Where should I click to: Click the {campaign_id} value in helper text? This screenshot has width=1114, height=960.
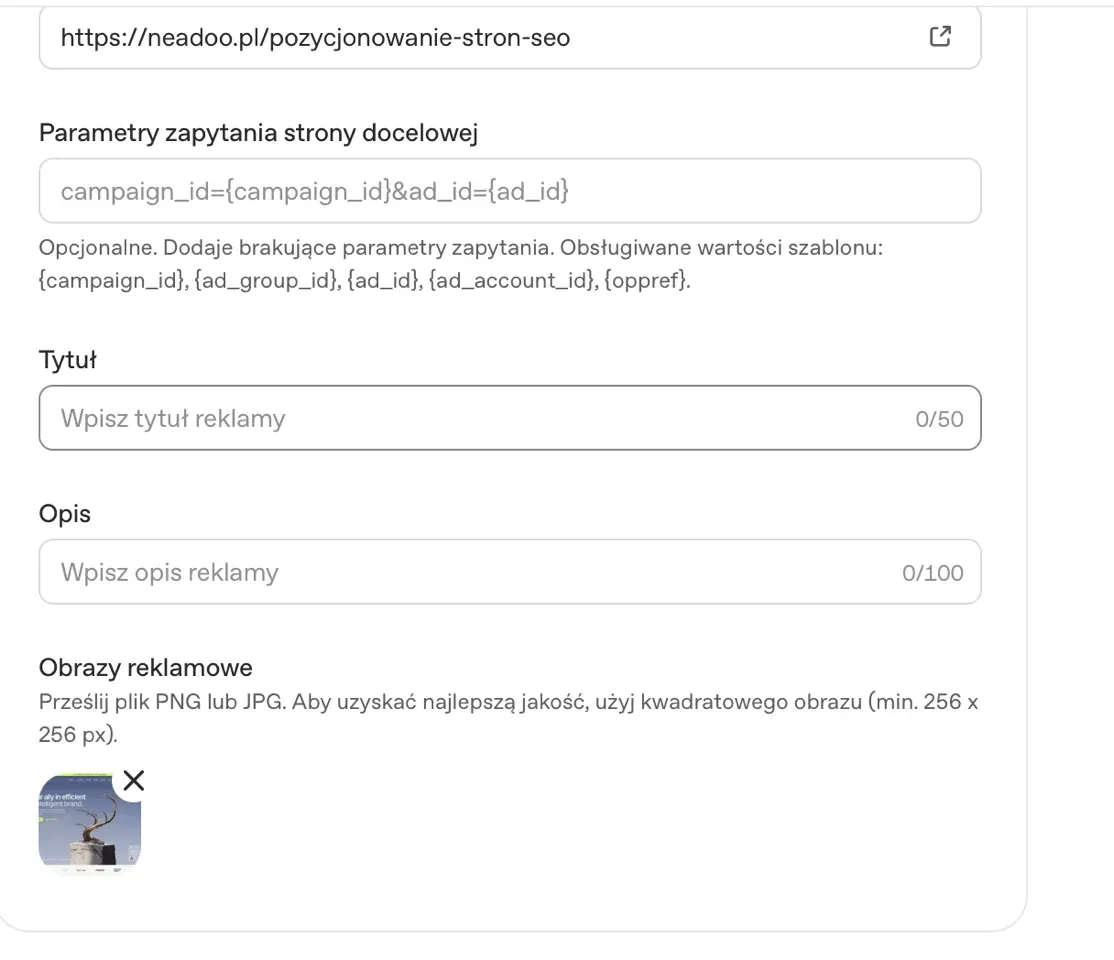click(113, 280)
